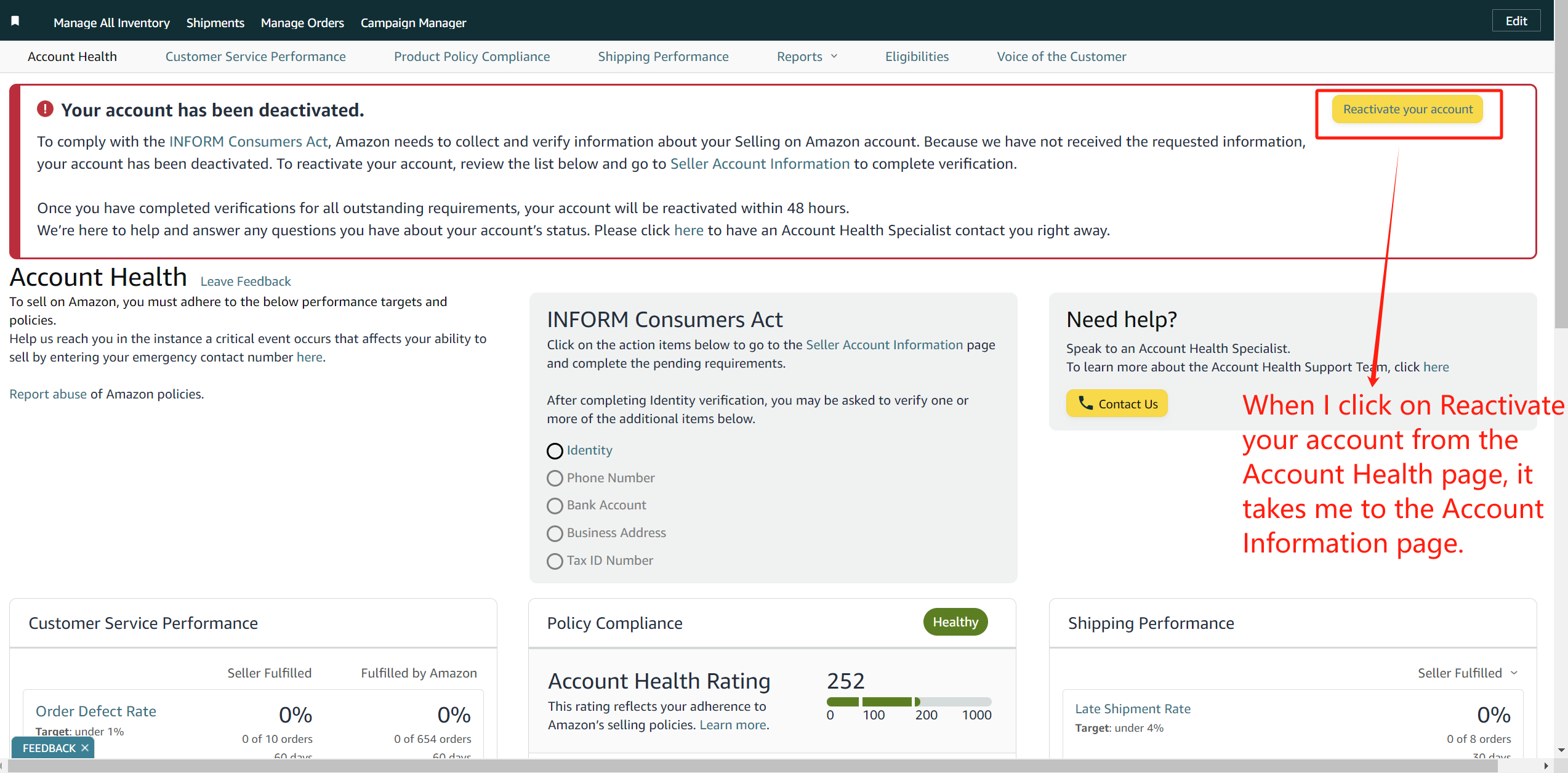Viewport: 1568px width, 773px height.
Task: Open the INFORM Consumers Act link in alert
Action: tap(248, 142)
